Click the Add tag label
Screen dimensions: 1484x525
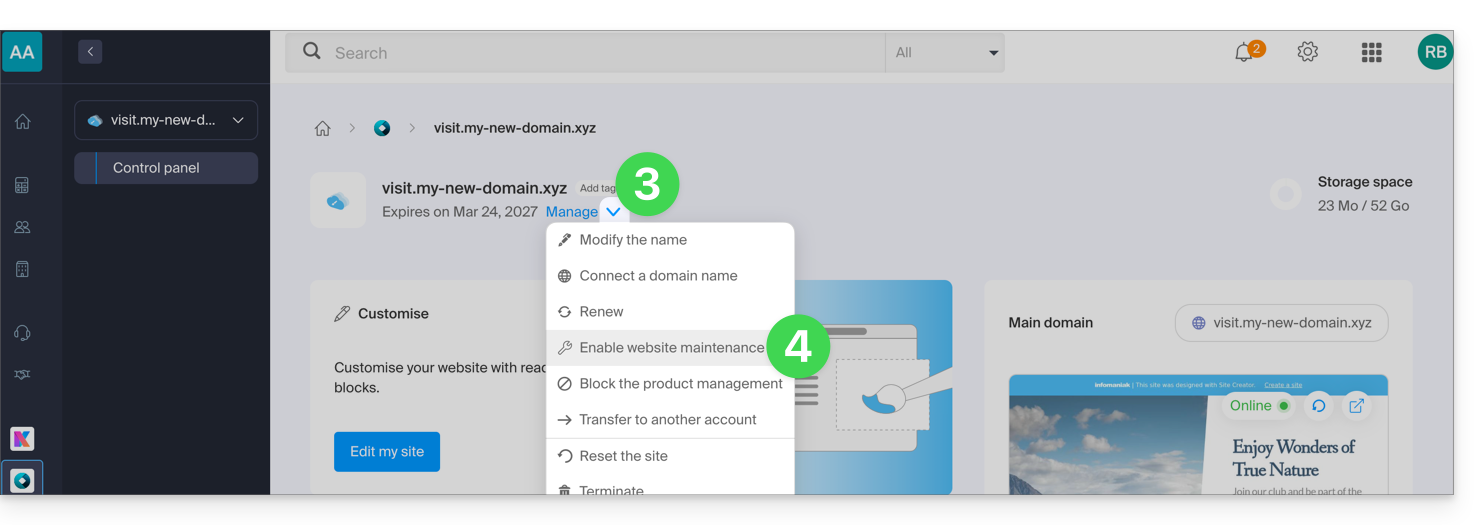click(597, 188)
